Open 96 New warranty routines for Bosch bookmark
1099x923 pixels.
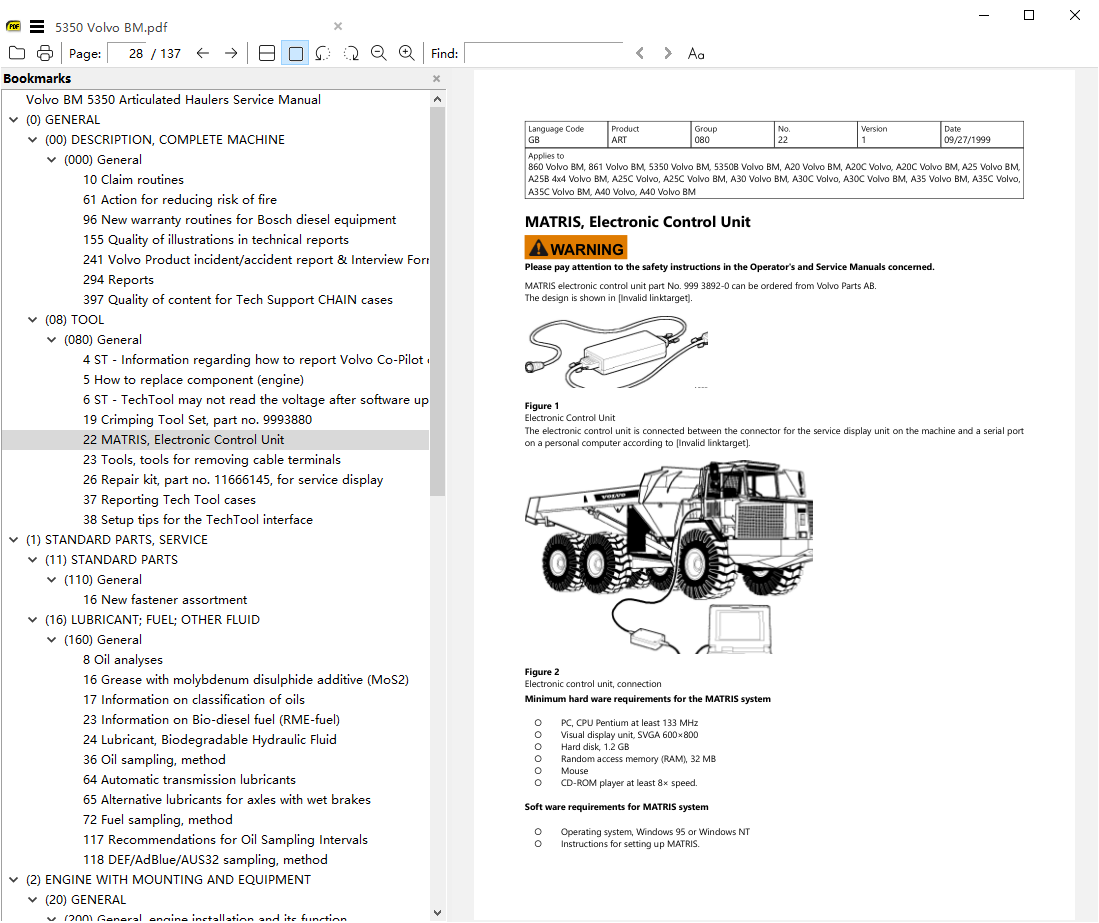(x=239, y=219)
